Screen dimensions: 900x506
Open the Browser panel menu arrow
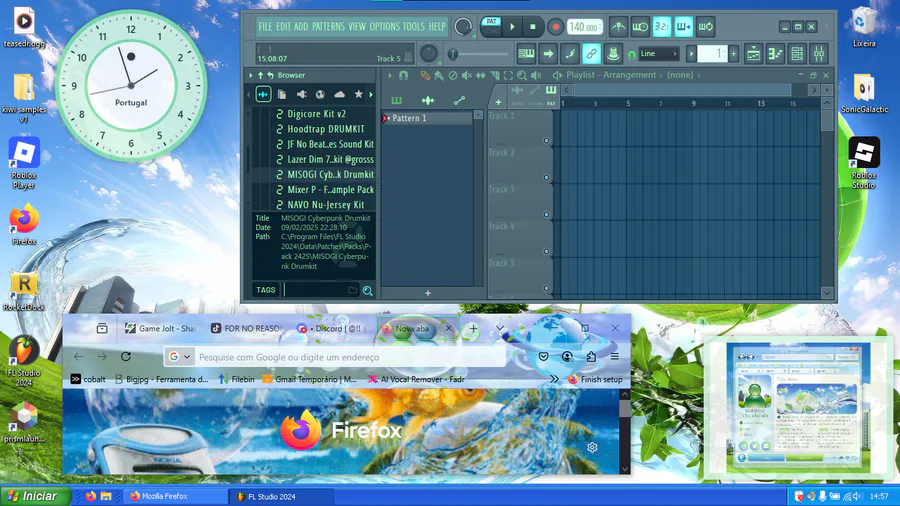pos(251,75)
